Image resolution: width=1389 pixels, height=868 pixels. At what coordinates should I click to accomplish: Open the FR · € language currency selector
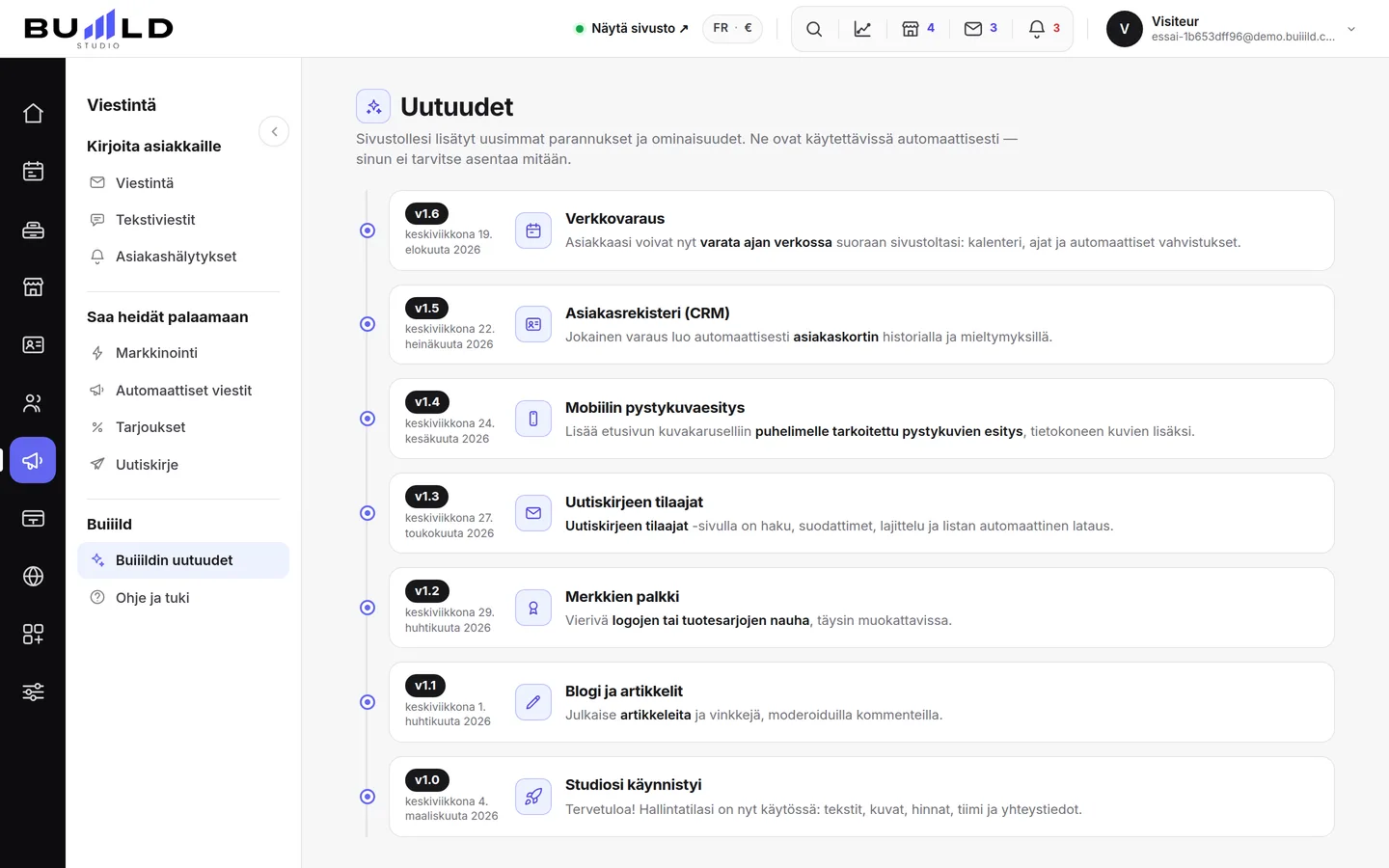[x=732, y=28]
